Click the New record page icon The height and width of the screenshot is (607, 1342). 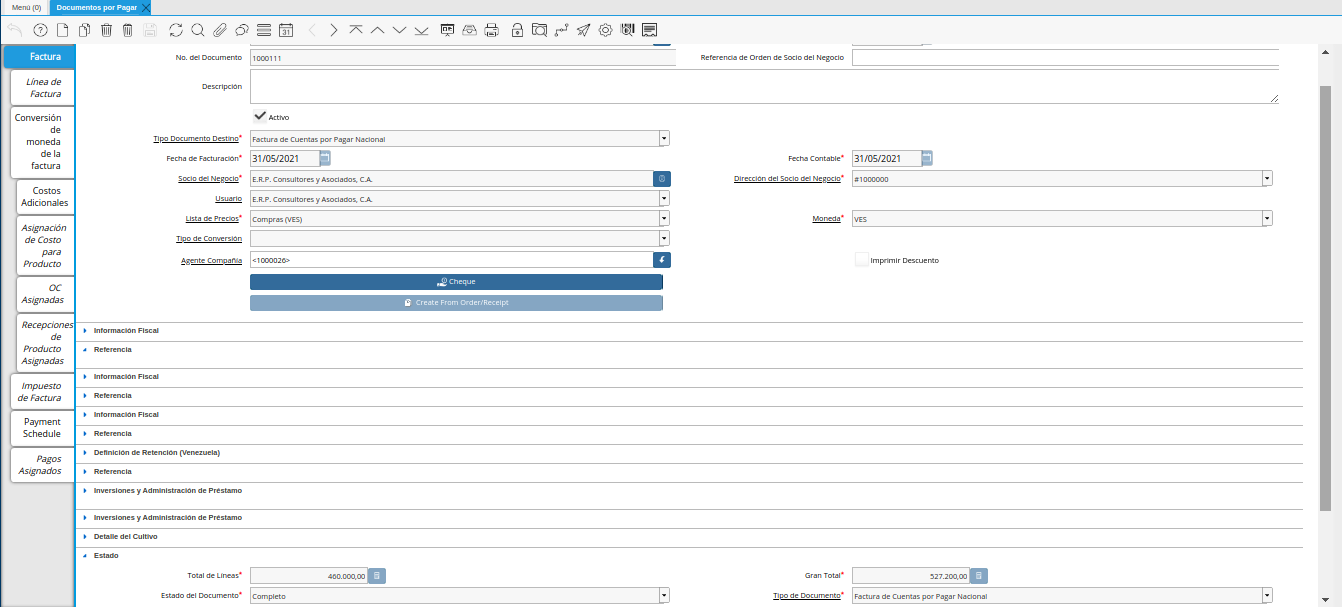(x=63, y=30)
